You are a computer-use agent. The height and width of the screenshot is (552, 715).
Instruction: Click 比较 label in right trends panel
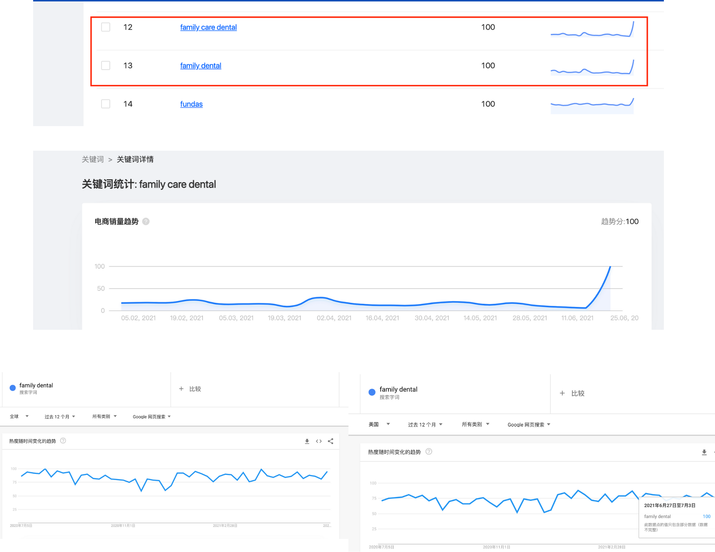(578, 393)
